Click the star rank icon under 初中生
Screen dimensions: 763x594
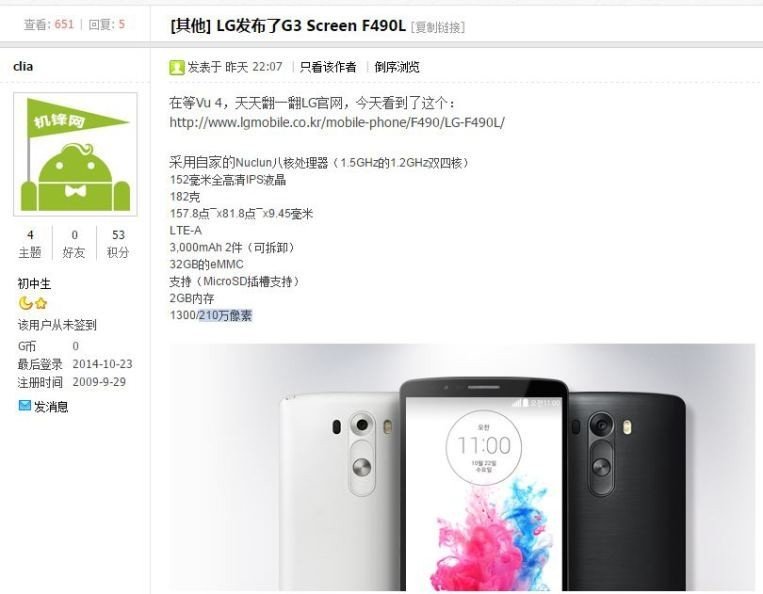41,304
